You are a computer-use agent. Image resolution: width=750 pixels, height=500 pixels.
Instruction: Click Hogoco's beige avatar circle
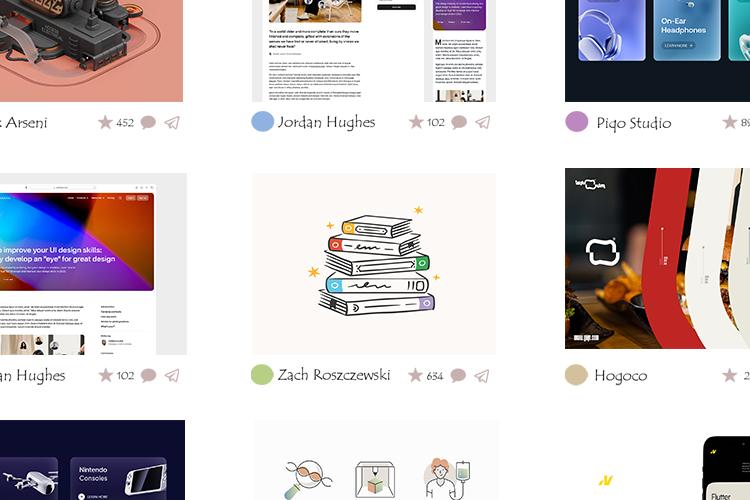coord(576,375)
